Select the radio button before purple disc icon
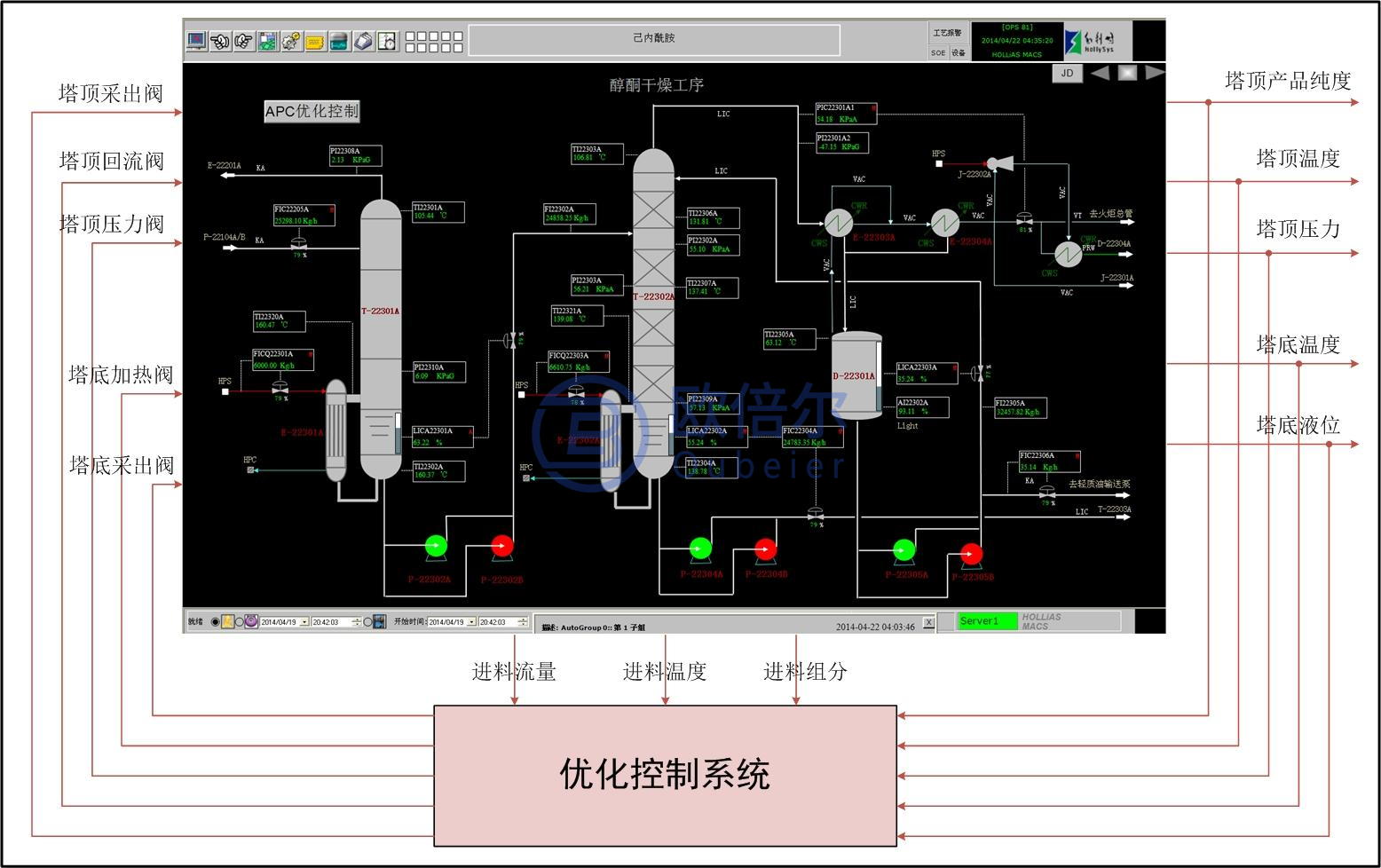Image resolution: width=1381 pixels, height=868 pixels. click(240, 622)
